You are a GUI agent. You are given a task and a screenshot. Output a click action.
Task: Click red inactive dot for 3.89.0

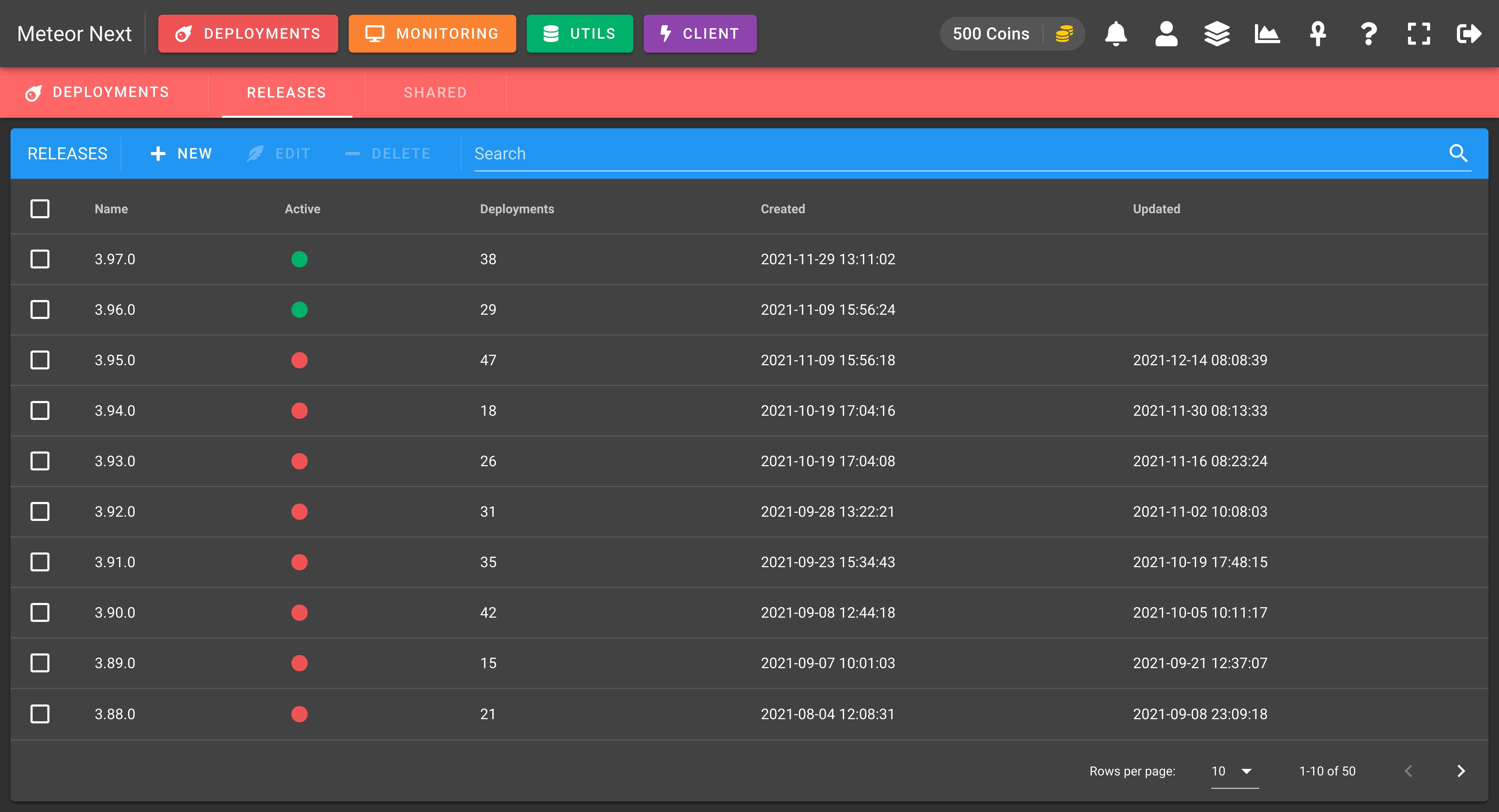[299, 663]
